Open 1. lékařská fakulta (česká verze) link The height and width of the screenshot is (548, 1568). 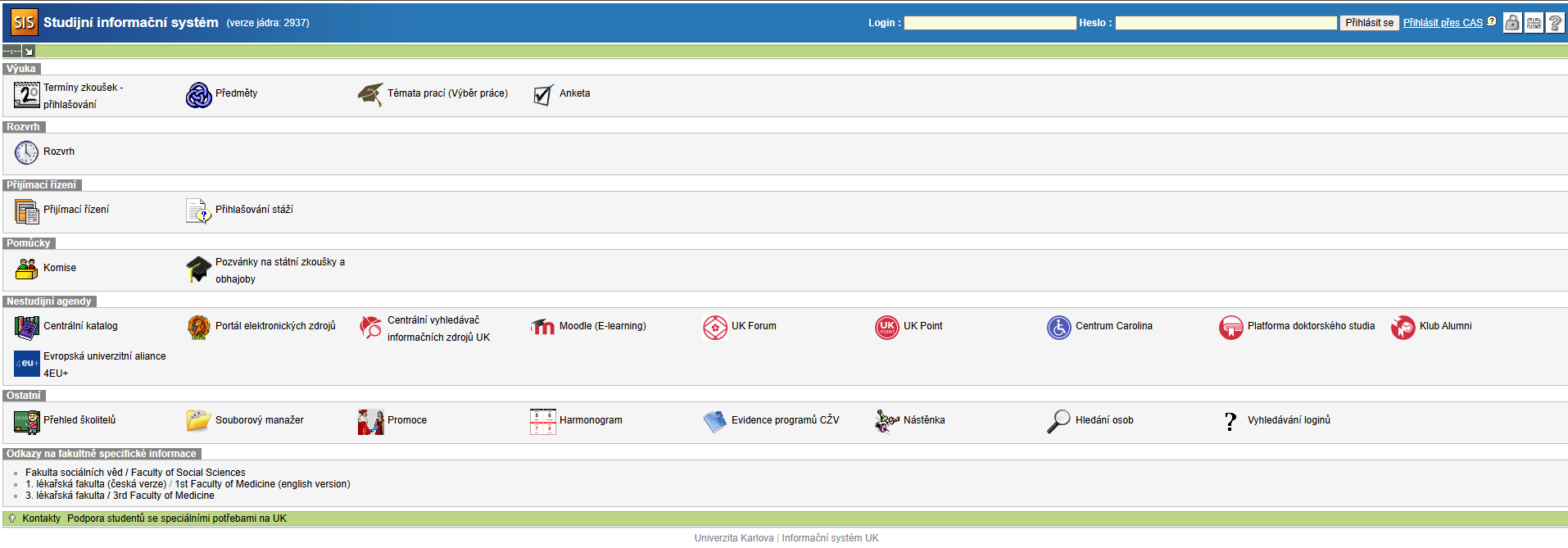tap(96, 484)
